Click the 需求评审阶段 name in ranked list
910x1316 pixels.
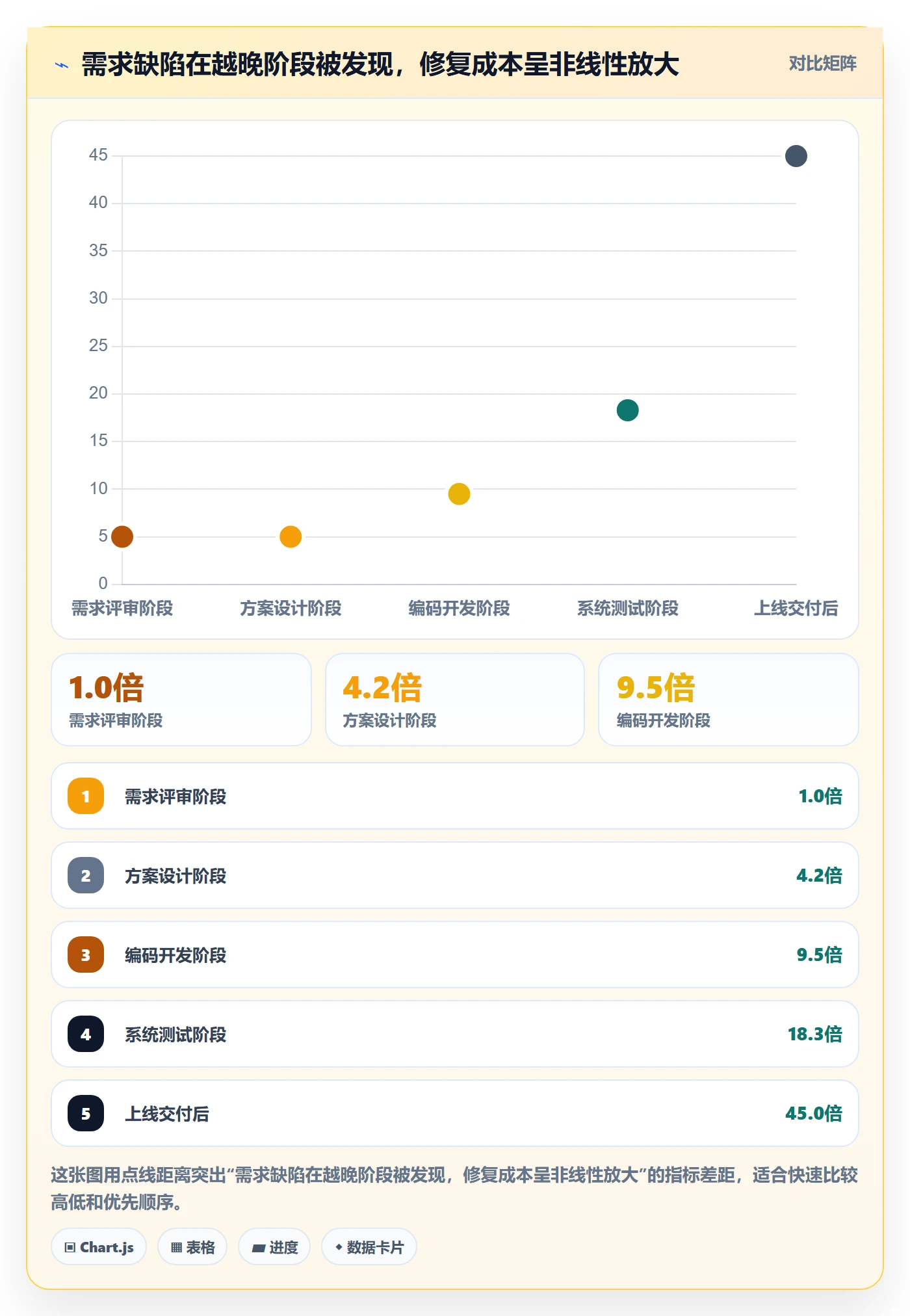175,796
